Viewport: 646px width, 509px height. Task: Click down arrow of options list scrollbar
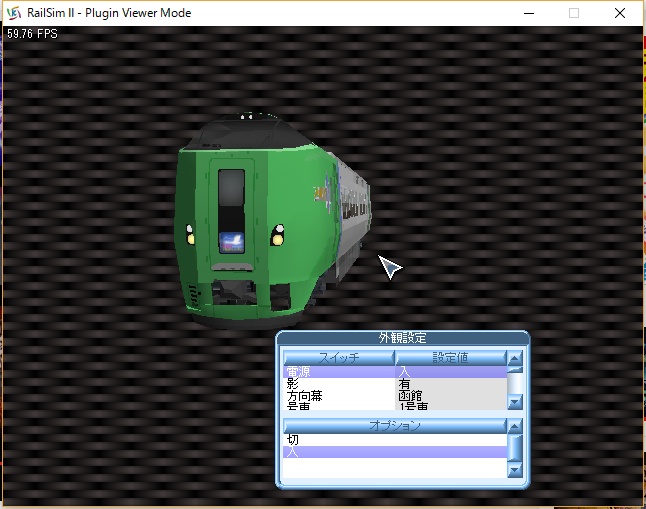coord(515,469)
